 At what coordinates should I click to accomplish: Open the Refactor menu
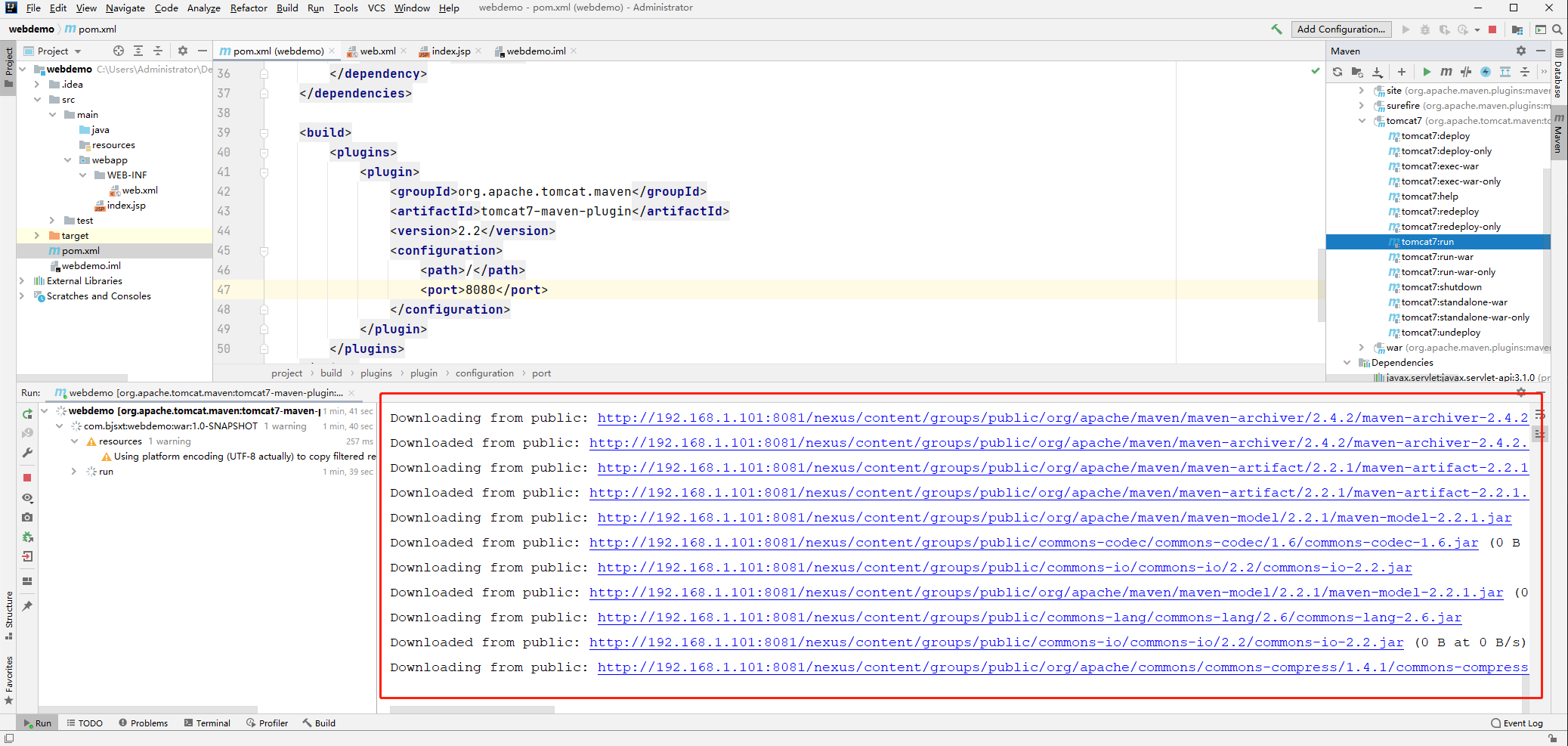click(x=249, y=8)
